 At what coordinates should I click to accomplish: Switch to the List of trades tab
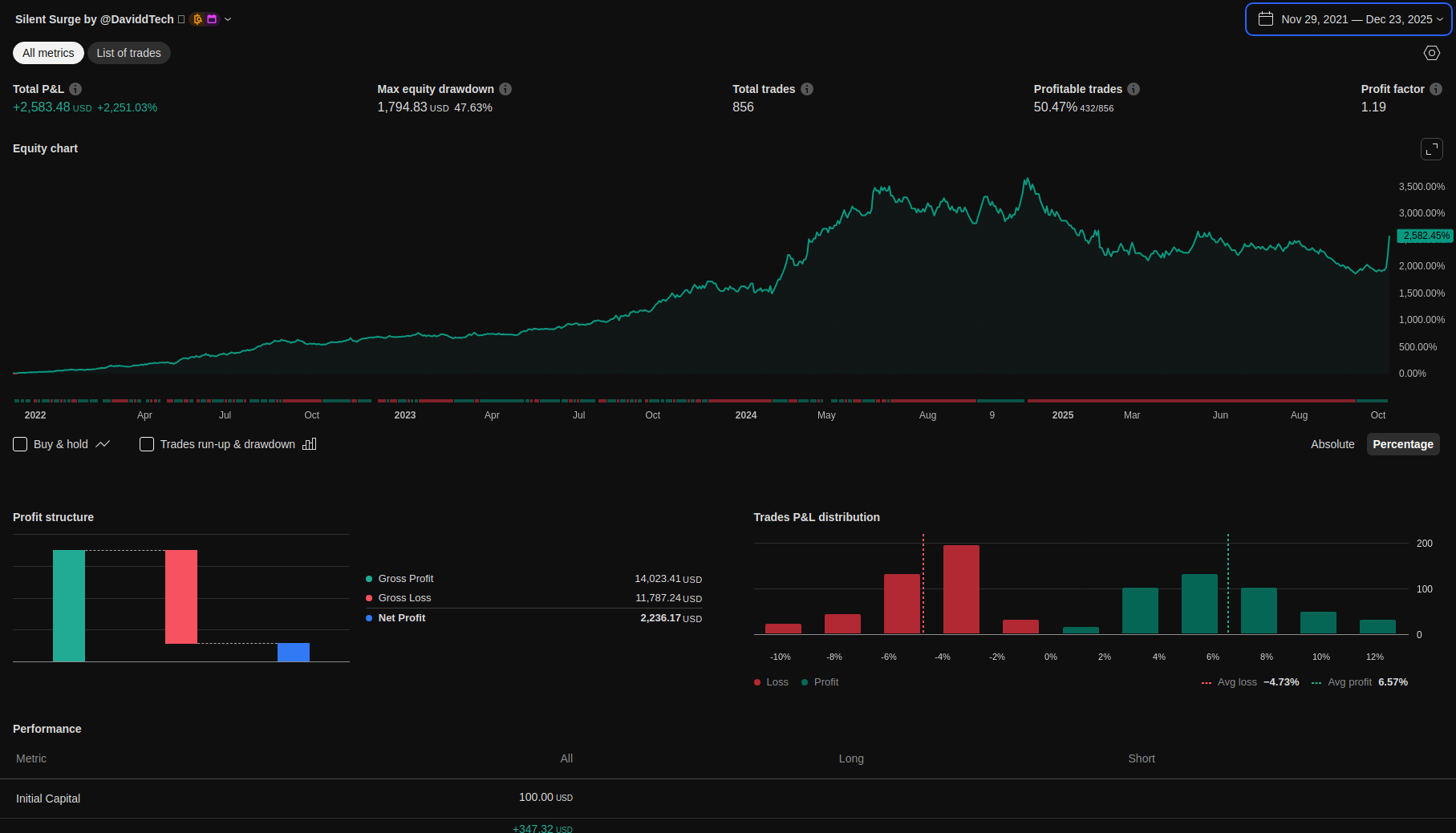tap(128, 53)
